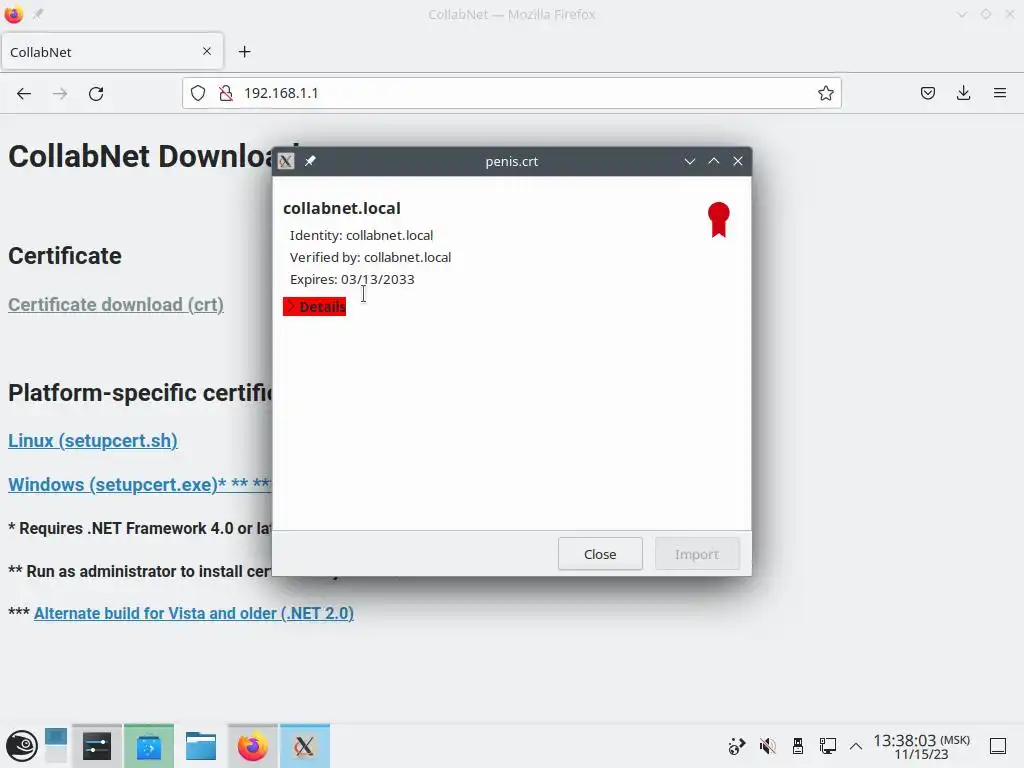Click the address bar showing 192.168.1.1

coord(511,93)
